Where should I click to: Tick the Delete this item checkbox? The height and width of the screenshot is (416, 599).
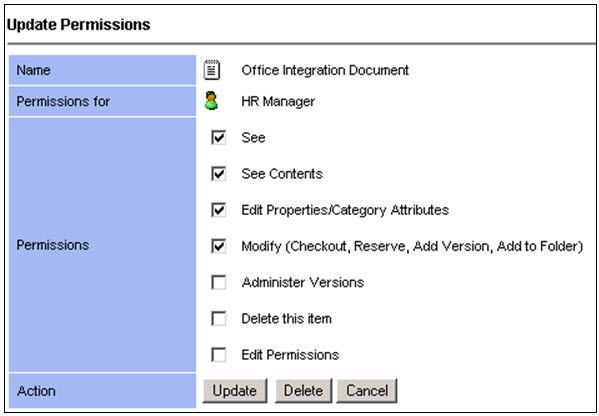(219, 318)
